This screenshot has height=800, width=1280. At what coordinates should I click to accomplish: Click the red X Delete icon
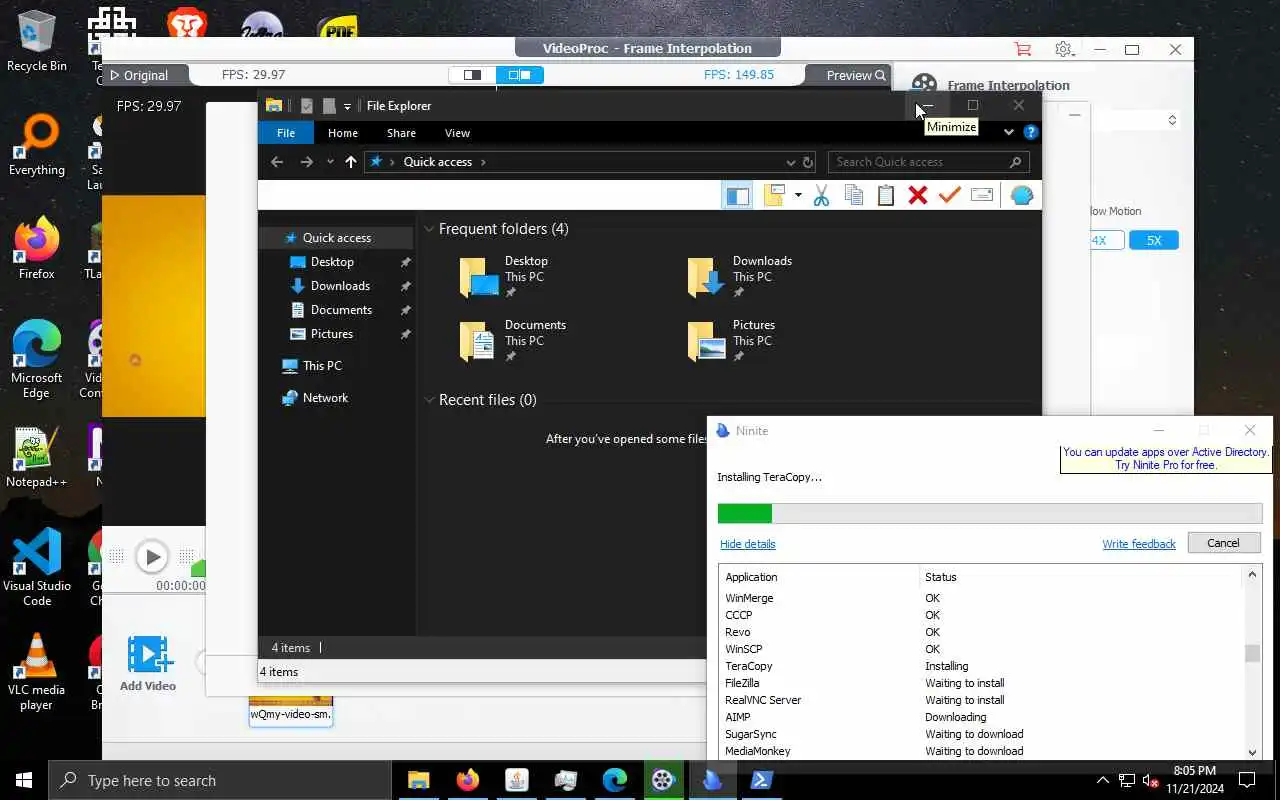pyautogui.click(x=917, y=196)
